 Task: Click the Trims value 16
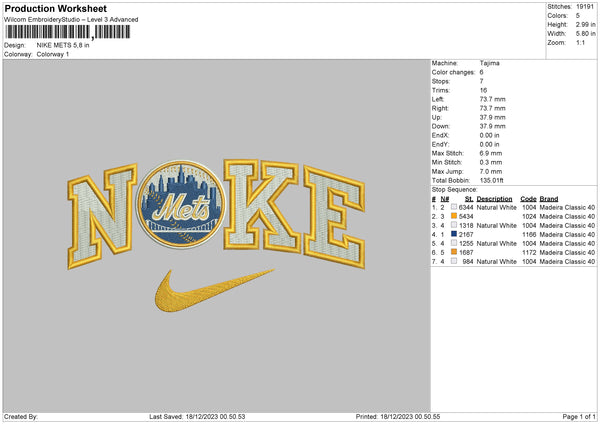[483, 90]
